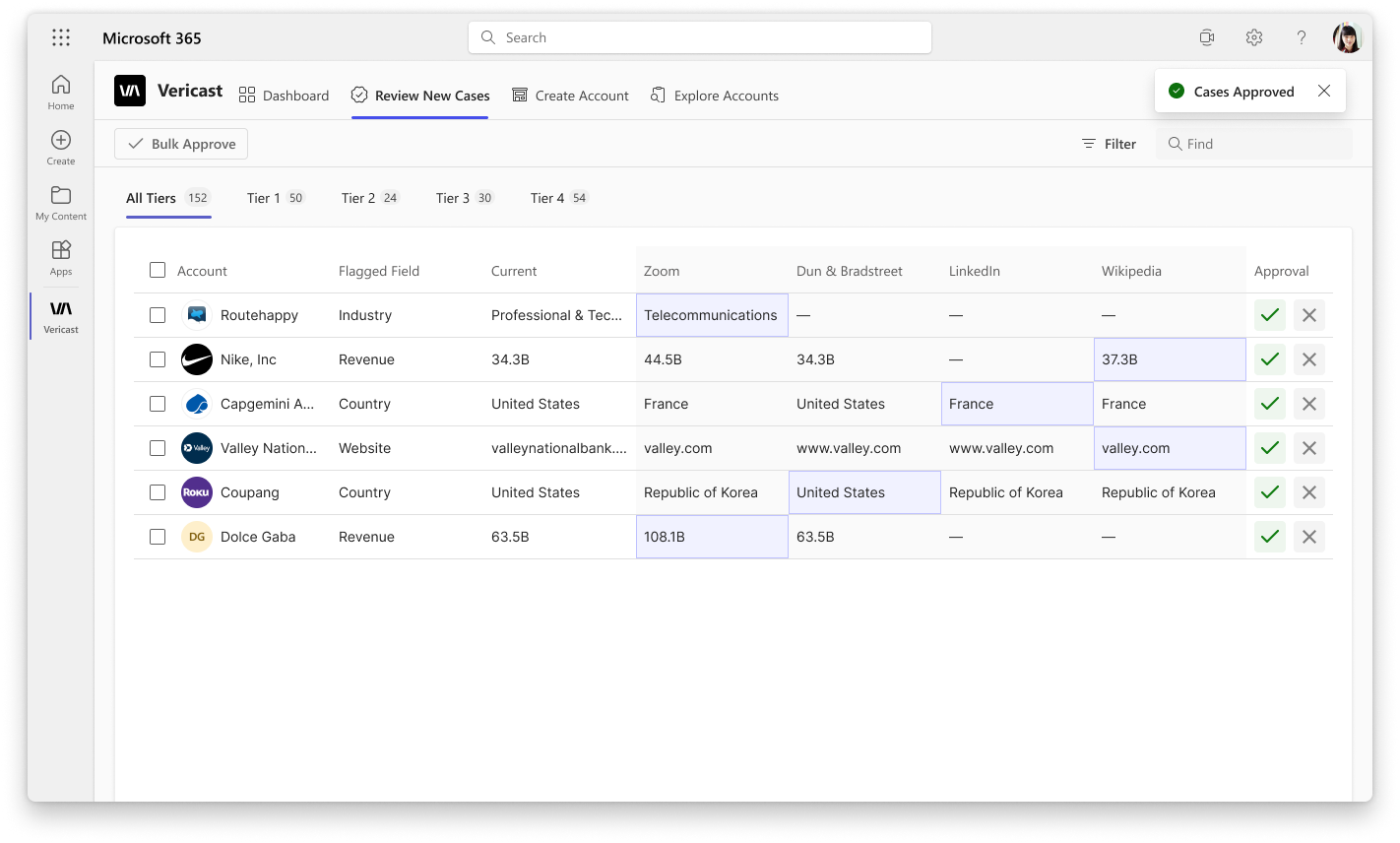Image resolution: width=1400 pixels, height=843 pixels.
Task: Click the Valley National account logo
Action: (197, 448)
